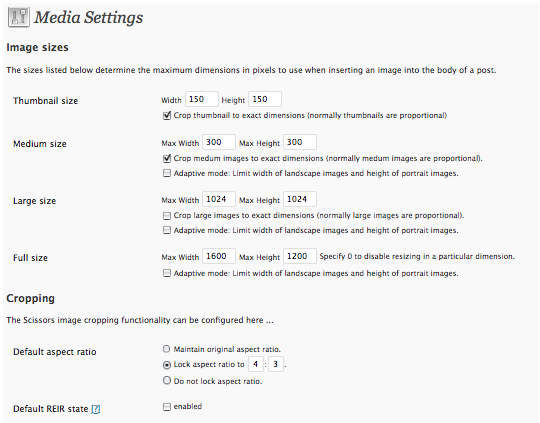
Task: Focus the Thumbnail Height field
Action: tap(265, 99)
